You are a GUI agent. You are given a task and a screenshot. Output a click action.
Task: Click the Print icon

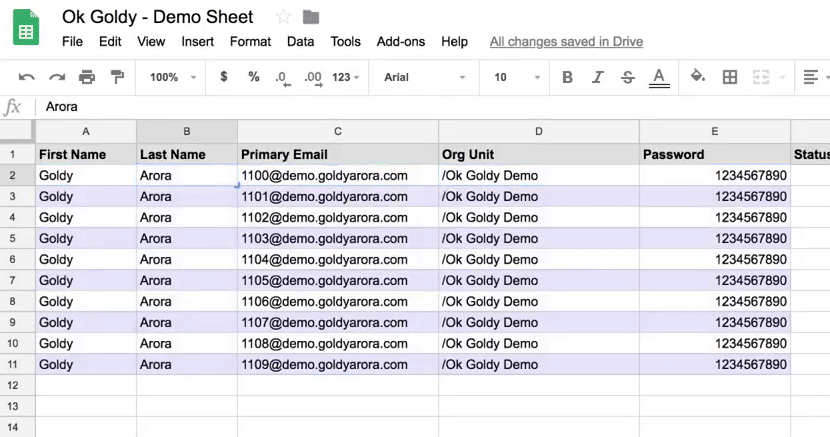[87, 77]
